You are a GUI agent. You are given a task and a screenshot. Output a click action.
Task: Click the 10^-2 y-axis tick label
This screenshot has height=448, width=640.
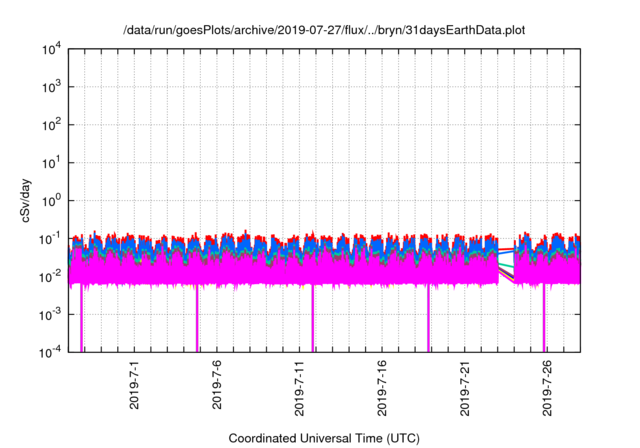(x=51, y=277)
